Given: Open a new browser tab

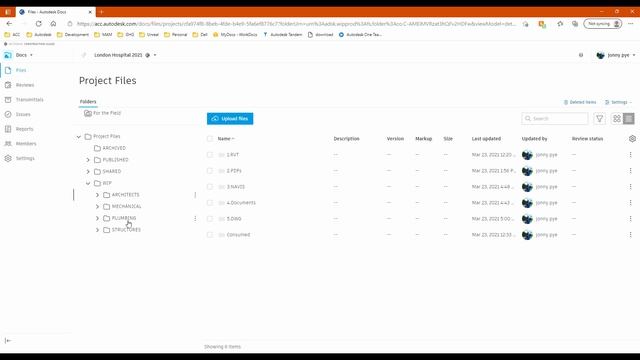Looking at the screenshot, I should point(102,12).
